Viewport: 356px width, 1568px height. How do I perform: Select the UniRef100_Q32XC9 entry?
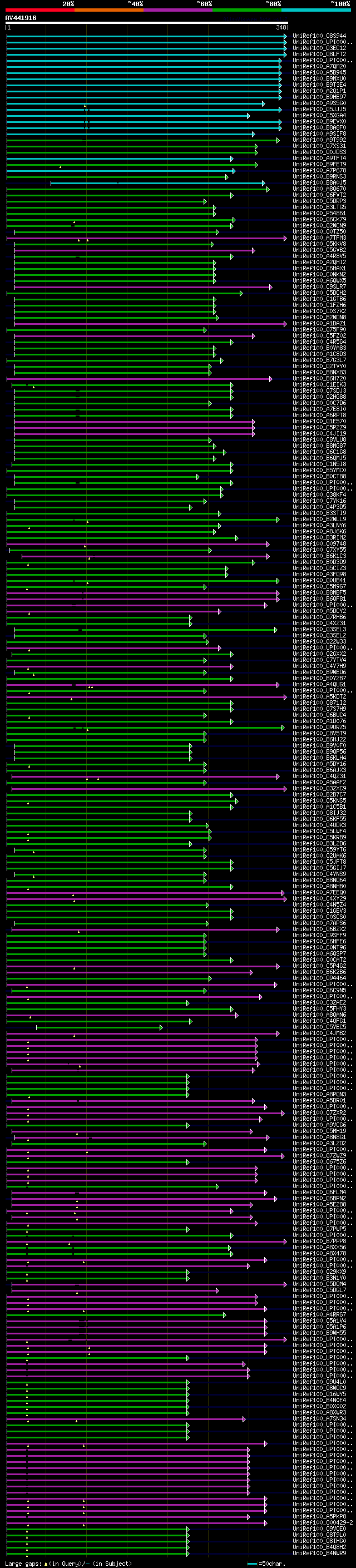319,788
